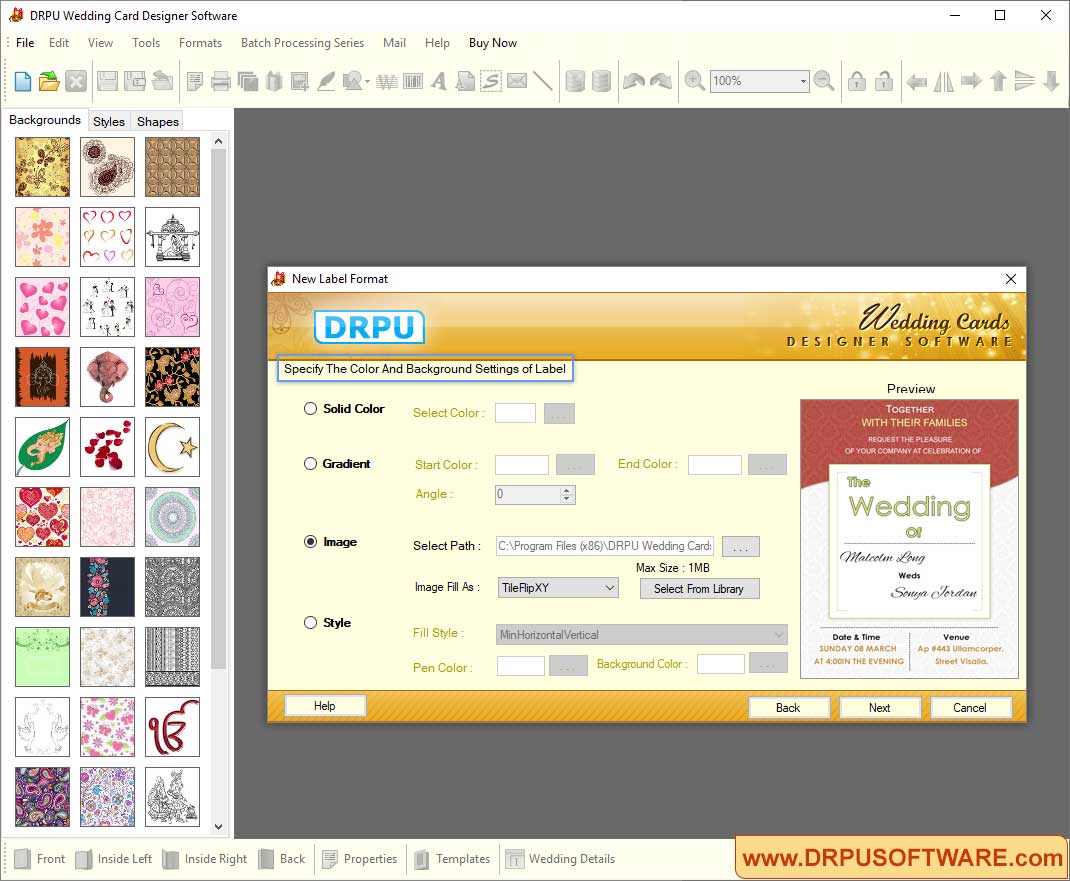Click the flip vertical triangles icon
Viewport: 1070px width, 881px height.
1024,81
